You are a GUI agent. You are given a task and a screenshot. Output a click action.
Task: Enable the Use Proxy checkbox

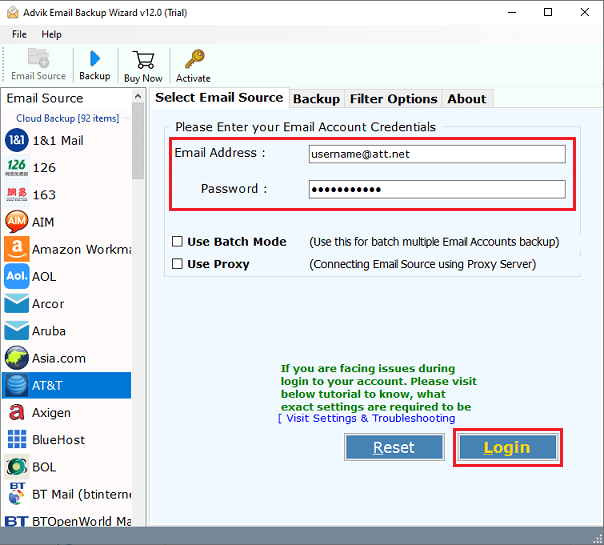(177, 264)
